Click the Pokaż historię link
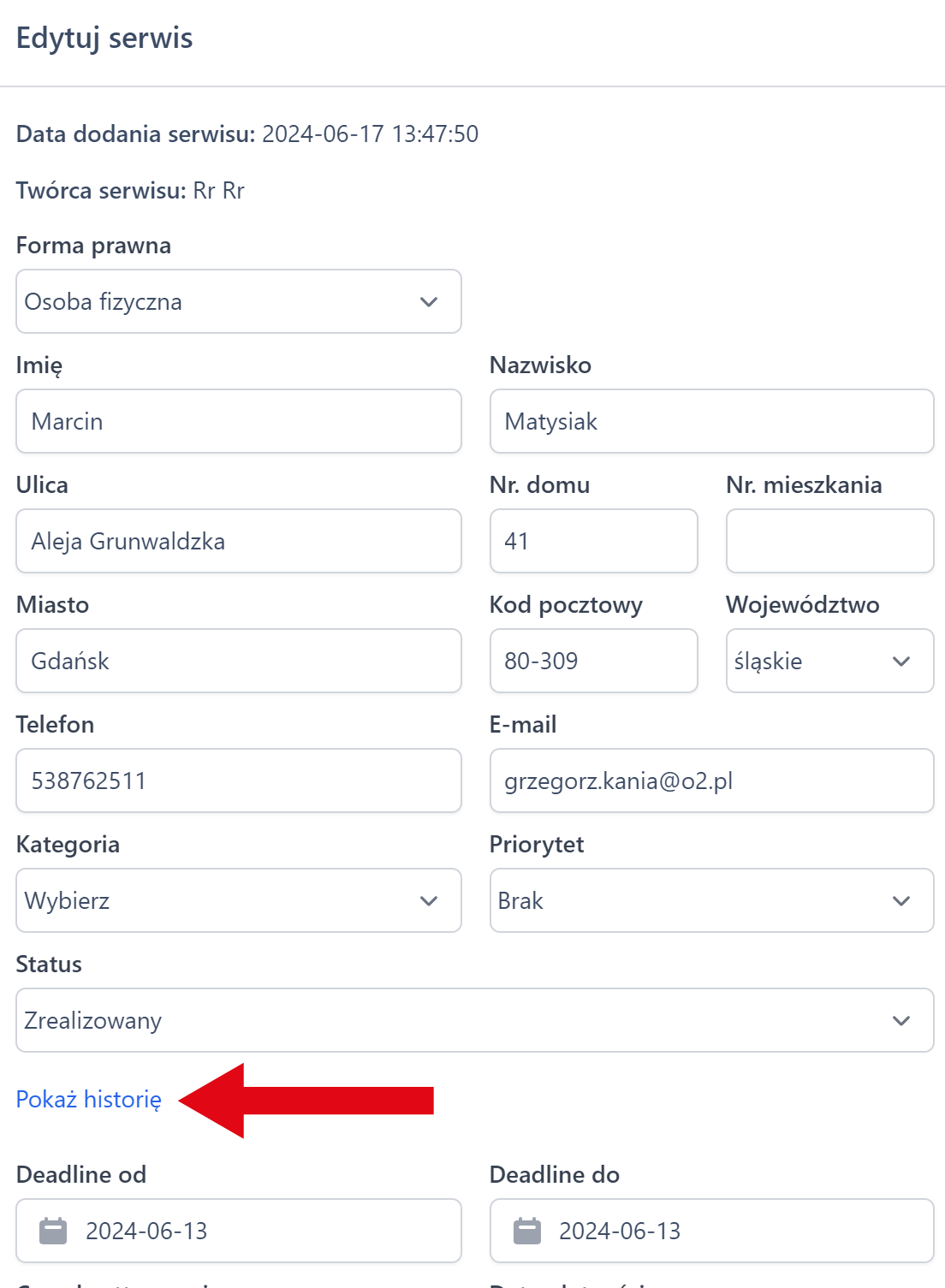 coord(89,1100)
